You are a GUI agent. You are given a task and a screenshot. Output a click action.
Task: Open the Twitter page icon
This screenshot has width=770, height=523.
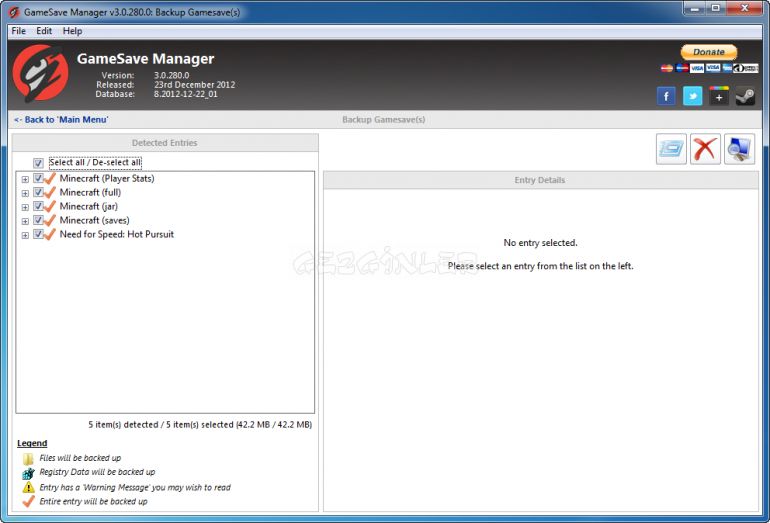(x=692, y=96)
